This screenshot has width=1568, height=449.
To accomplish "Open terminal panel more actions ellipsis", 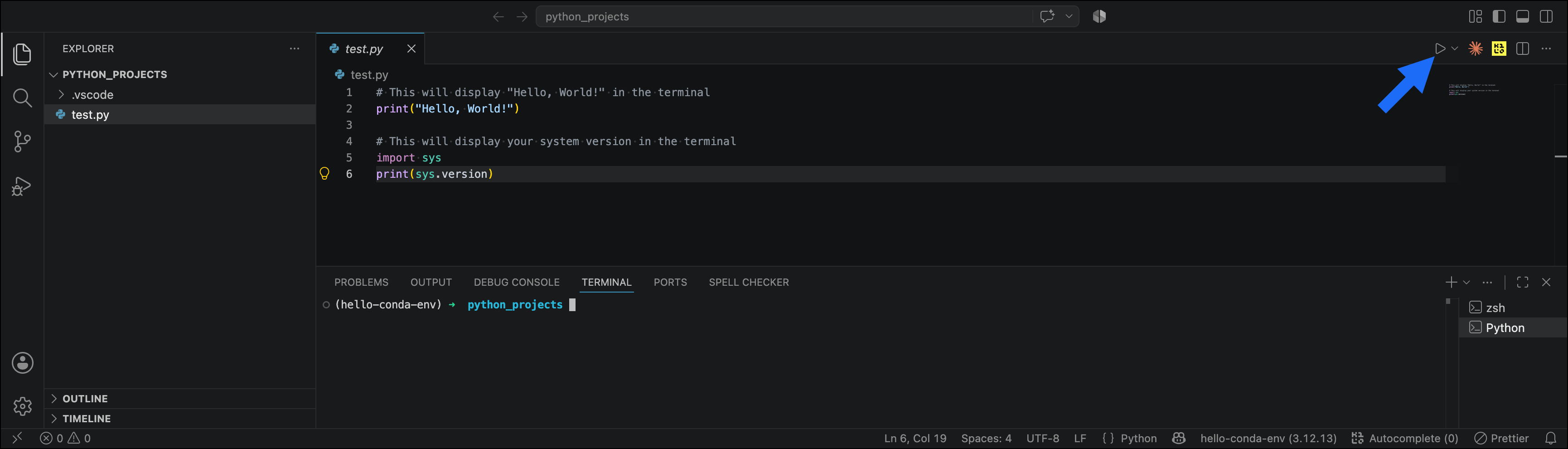I will 1487,282.
